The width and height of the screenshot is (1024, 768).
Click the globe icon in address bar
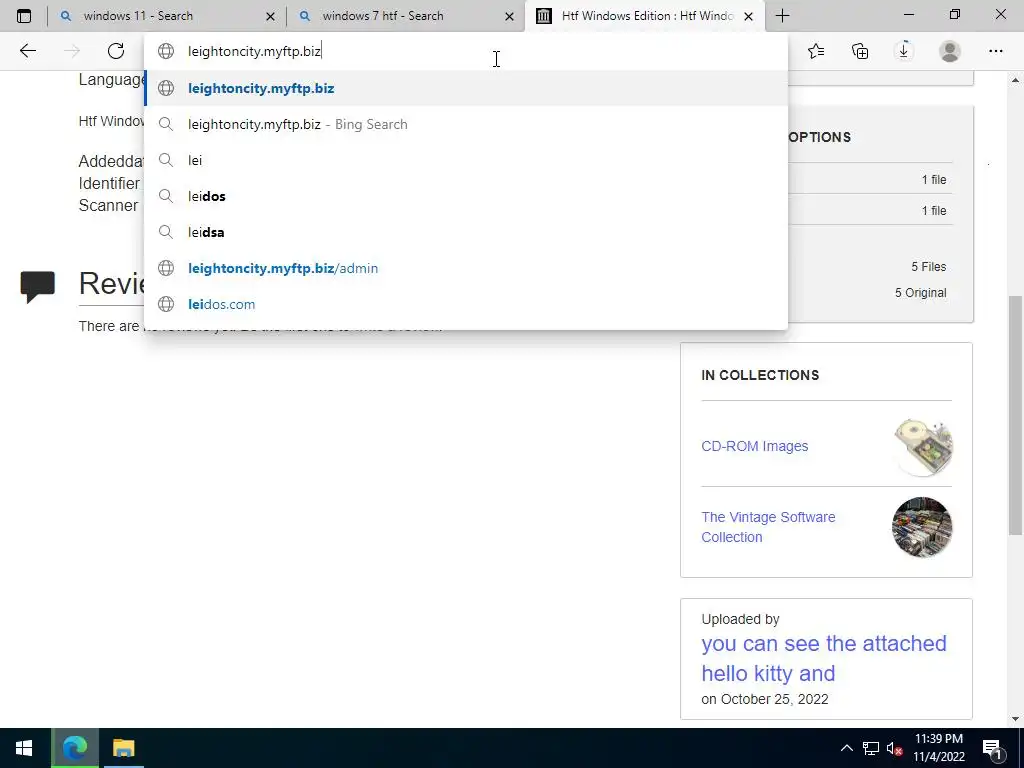point(166,51)
